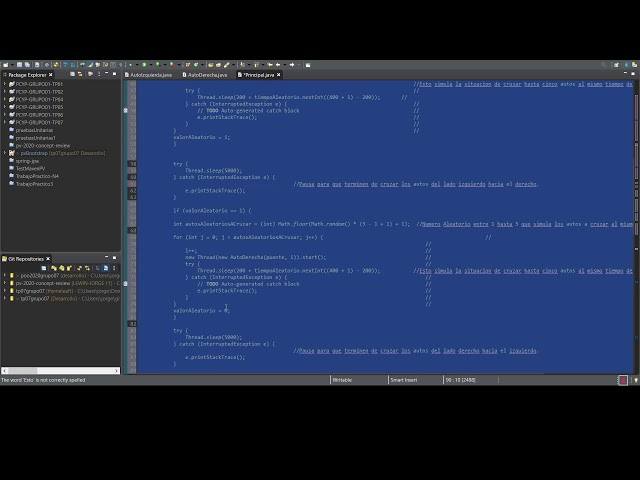Expand the PCYP-GRUPO01-TP07 project
Image resolution: width=640 pixels, height=480 pixels.
click(x=5, y=122)
